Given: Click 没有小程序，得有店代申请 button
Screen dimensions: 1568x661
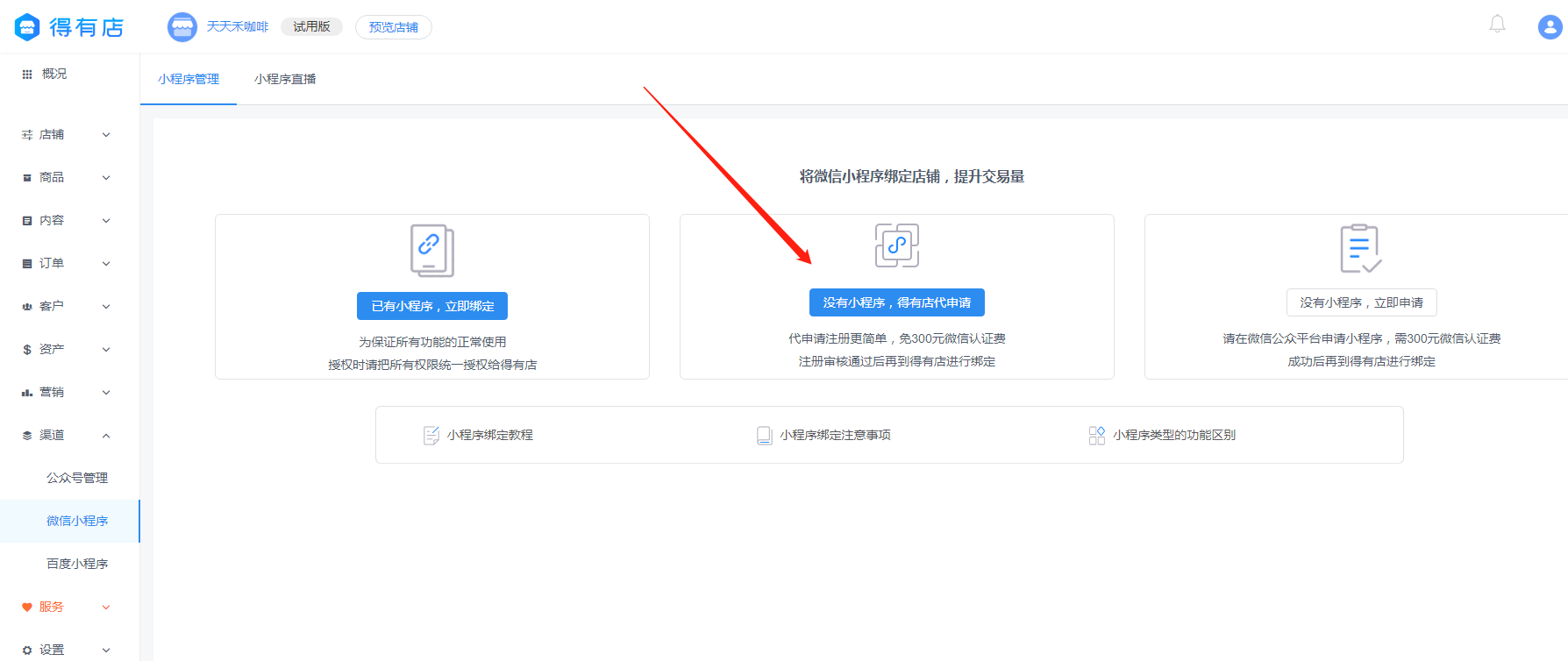Looking at the screenshot, I should coord(896,302).
